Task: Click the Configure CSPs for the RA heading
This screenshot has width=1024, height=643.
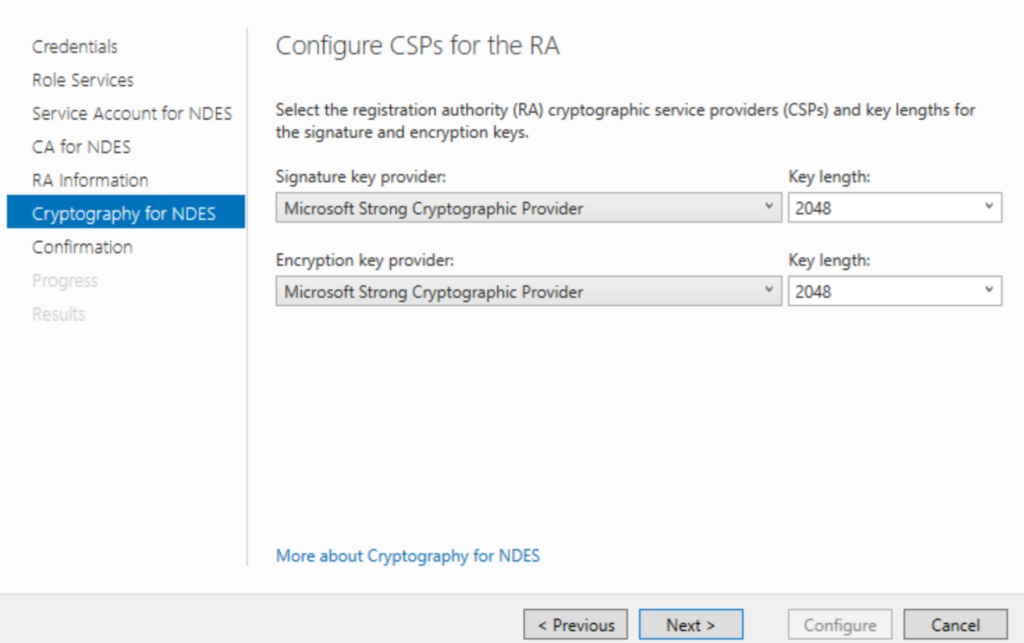Action: tap(417, 46)
